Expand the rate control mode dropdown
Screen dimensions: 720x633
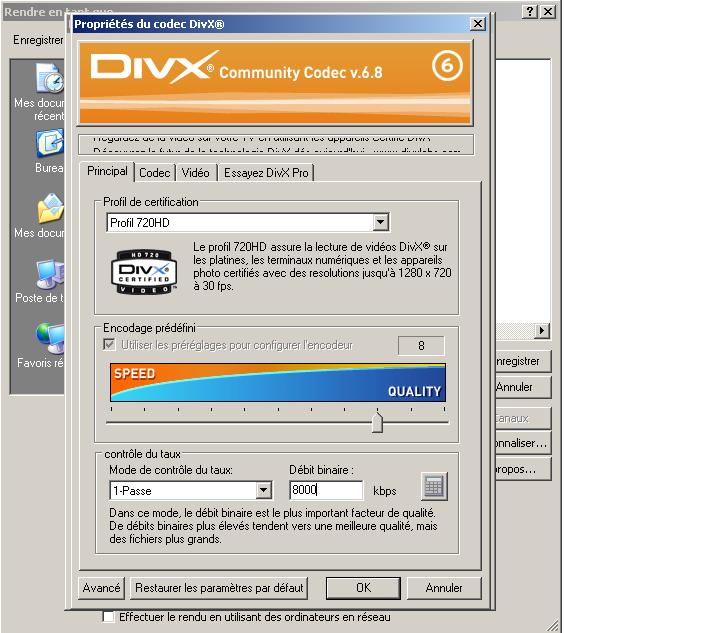click(x=264, y=490)
